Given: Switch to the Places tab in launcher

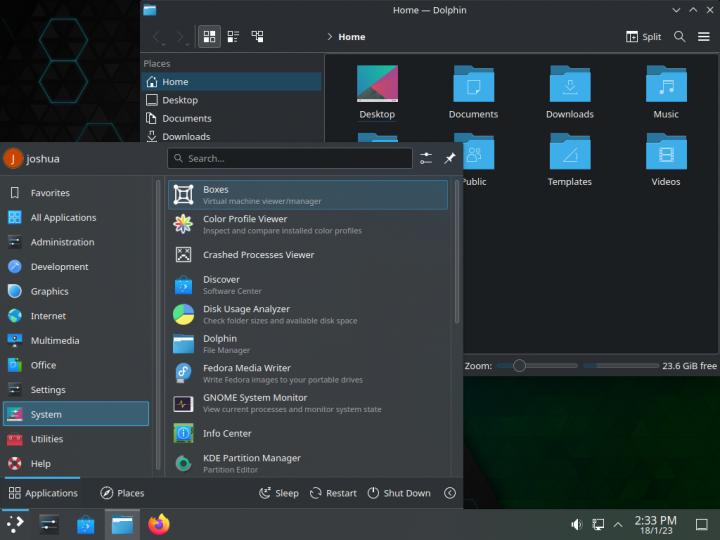Looking at the screenshot, I should pos(122,493).
